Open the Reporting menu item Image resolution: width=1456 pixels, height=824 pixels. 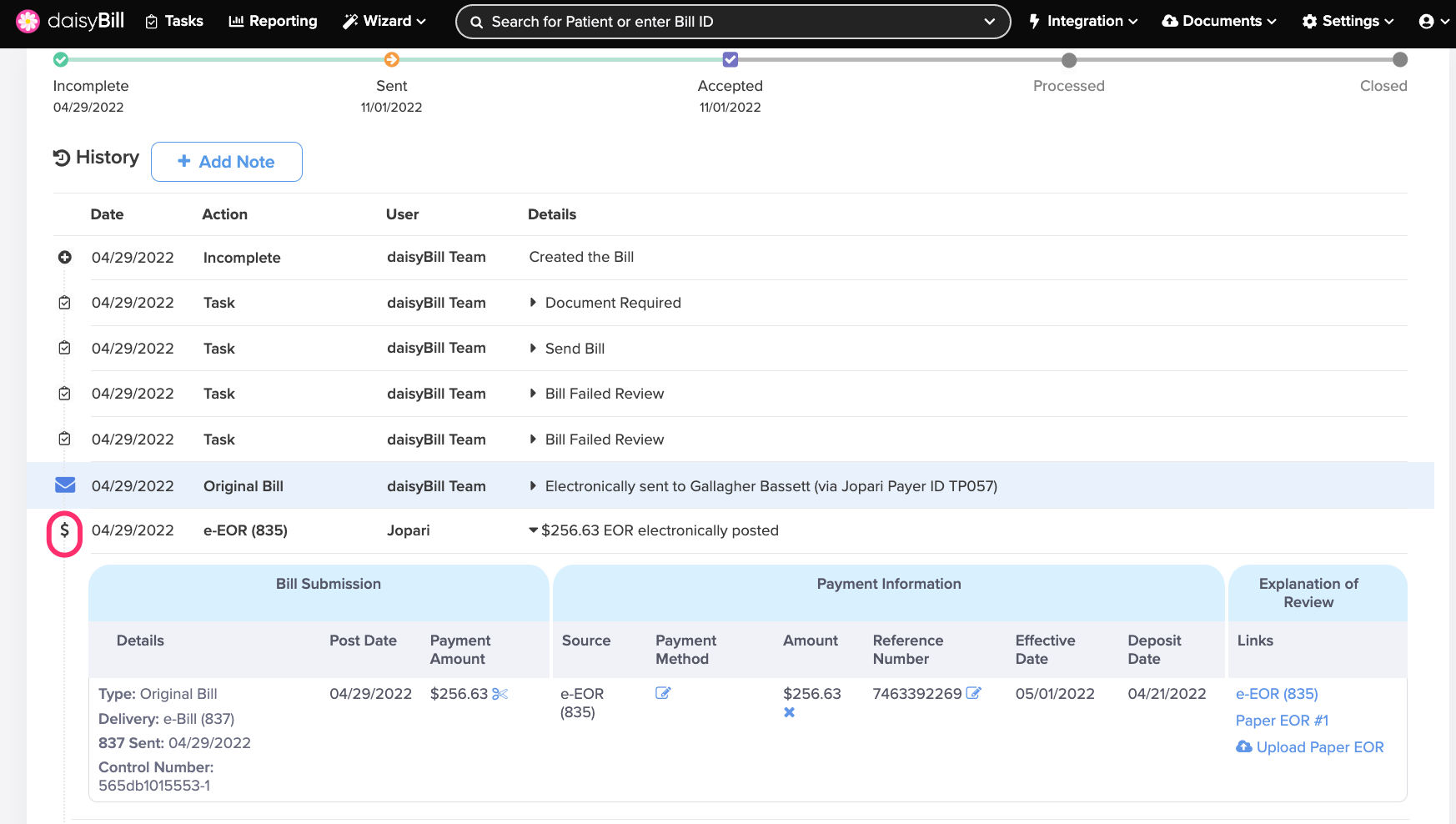tap(273, 22)
